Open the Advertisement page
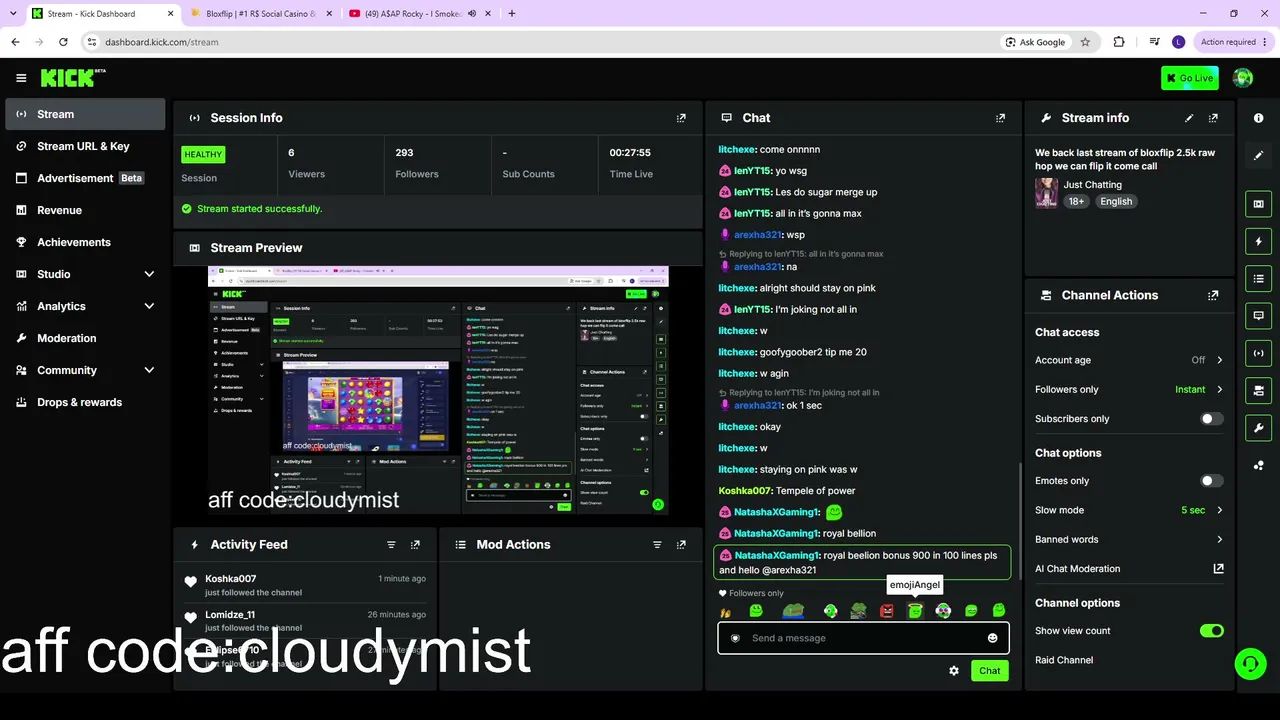This screenshot has width=1280, height=720. (x=85, y=178)
